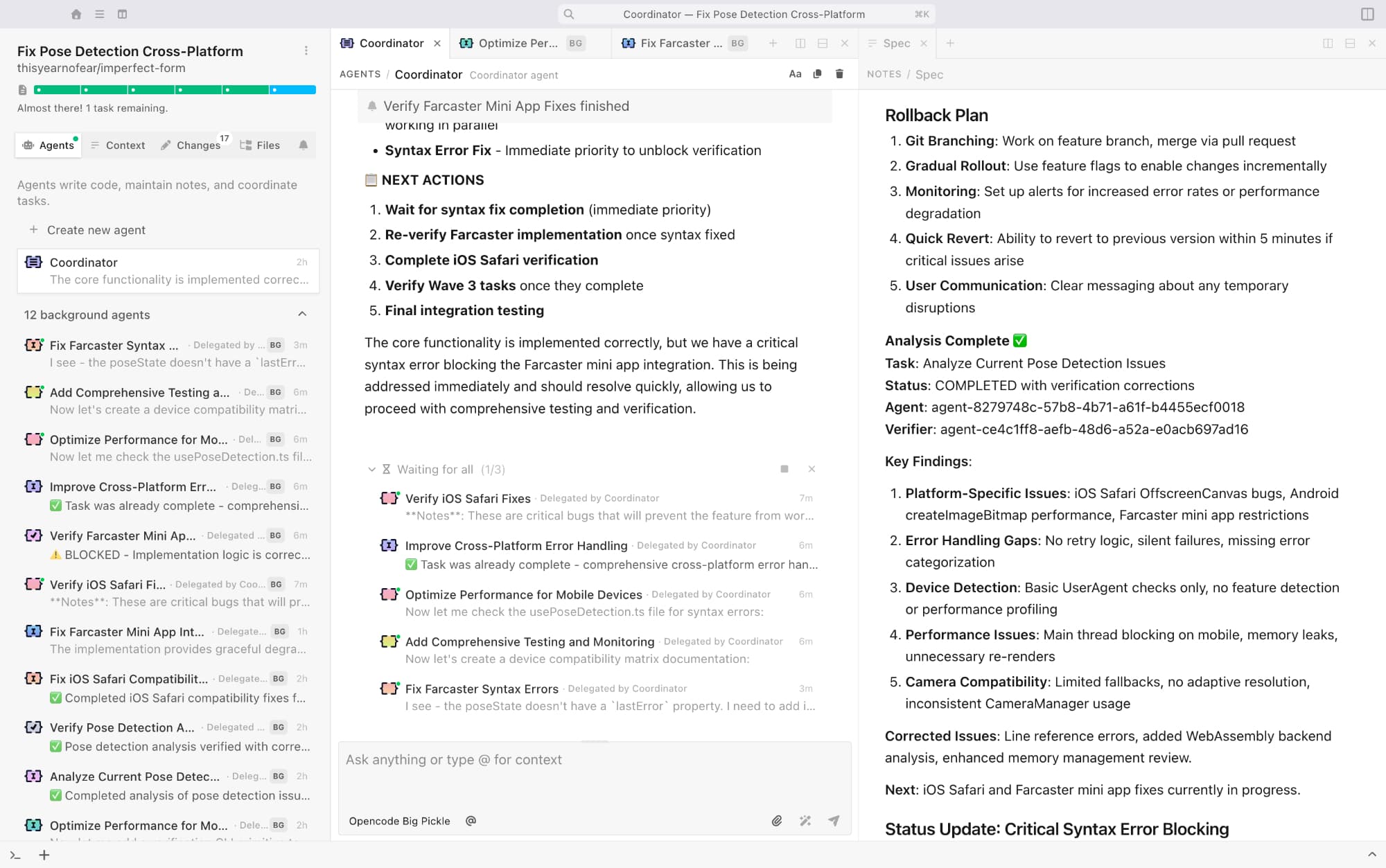
Task: Click the task progress bar
Action: click(175, 89)
